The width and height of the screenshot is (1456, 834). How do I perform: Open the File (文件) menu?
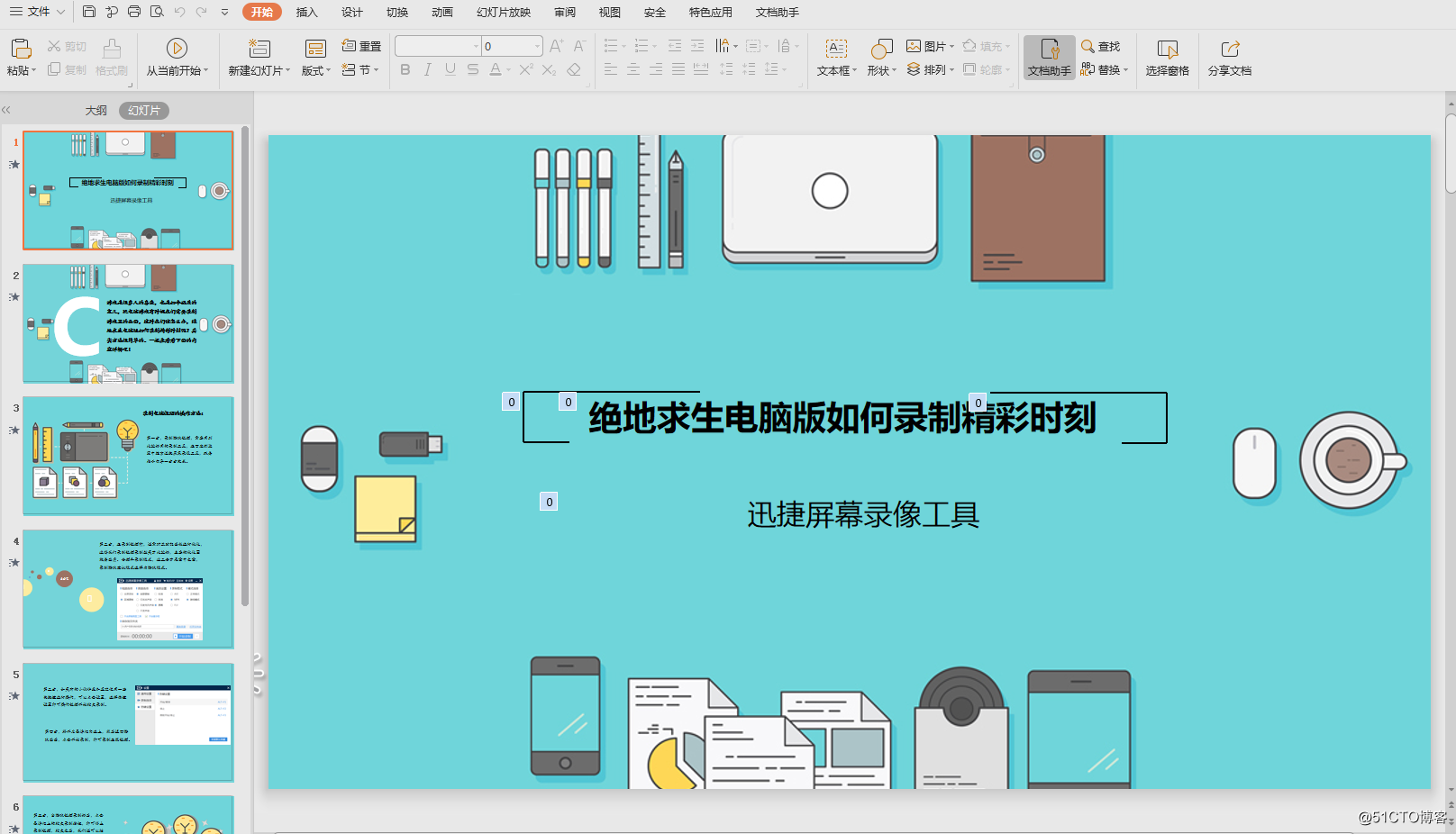(x=38, y=12)
